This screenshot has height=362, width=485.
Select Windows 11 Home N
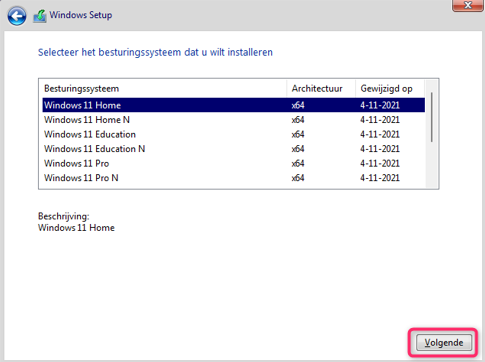(233, 120)
